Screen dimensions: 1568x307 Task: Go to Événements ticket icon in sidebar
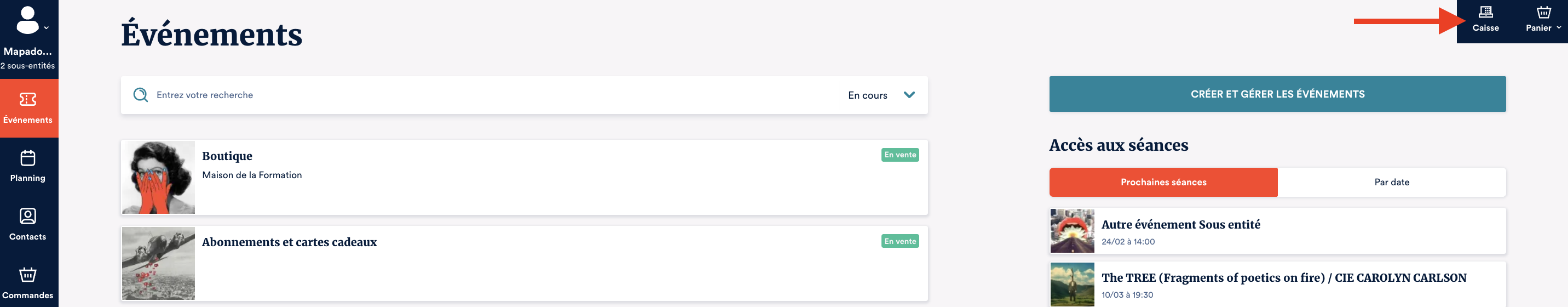pos(28,99)
